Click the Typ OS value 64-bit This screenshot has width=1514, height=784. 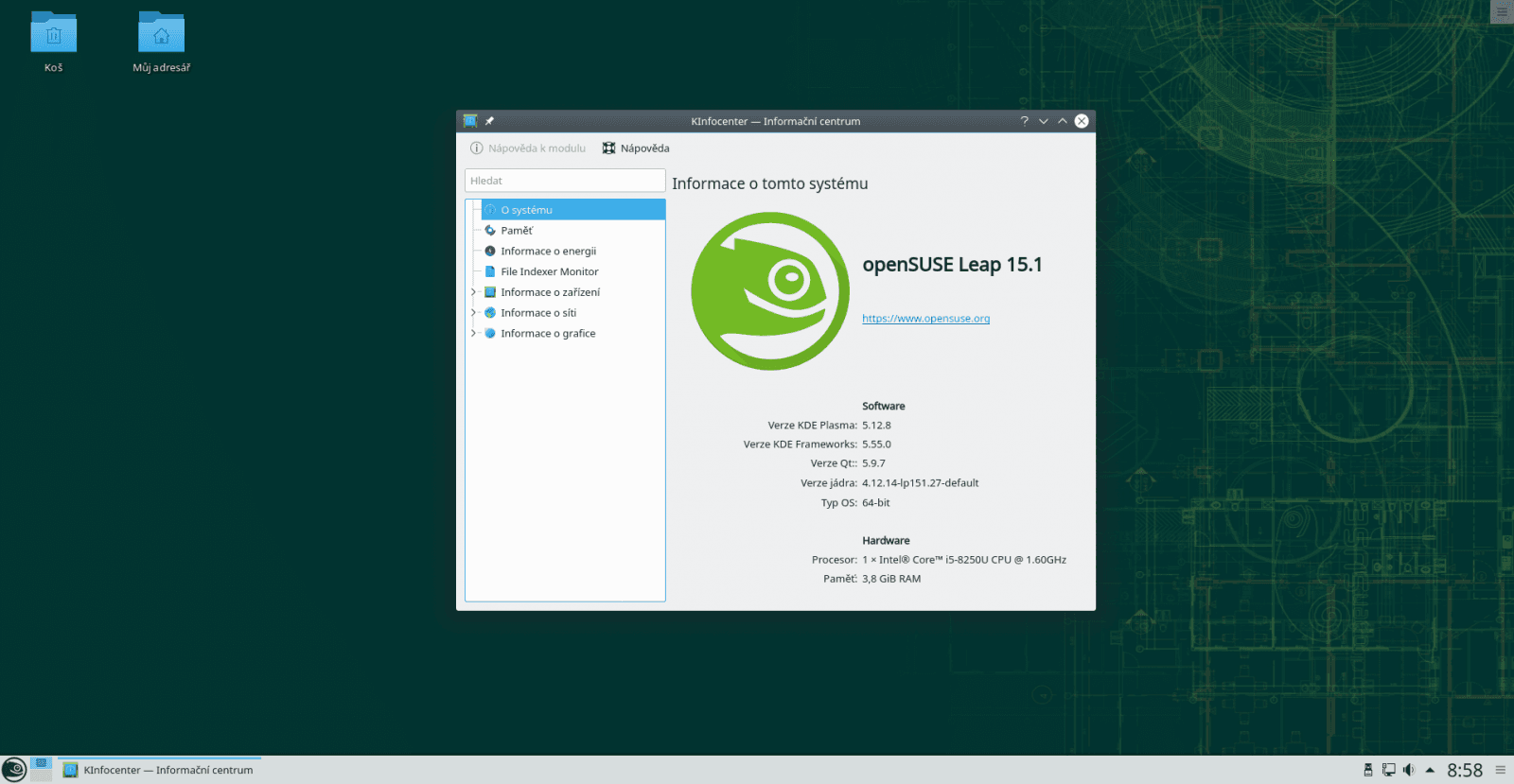(875, 503)
